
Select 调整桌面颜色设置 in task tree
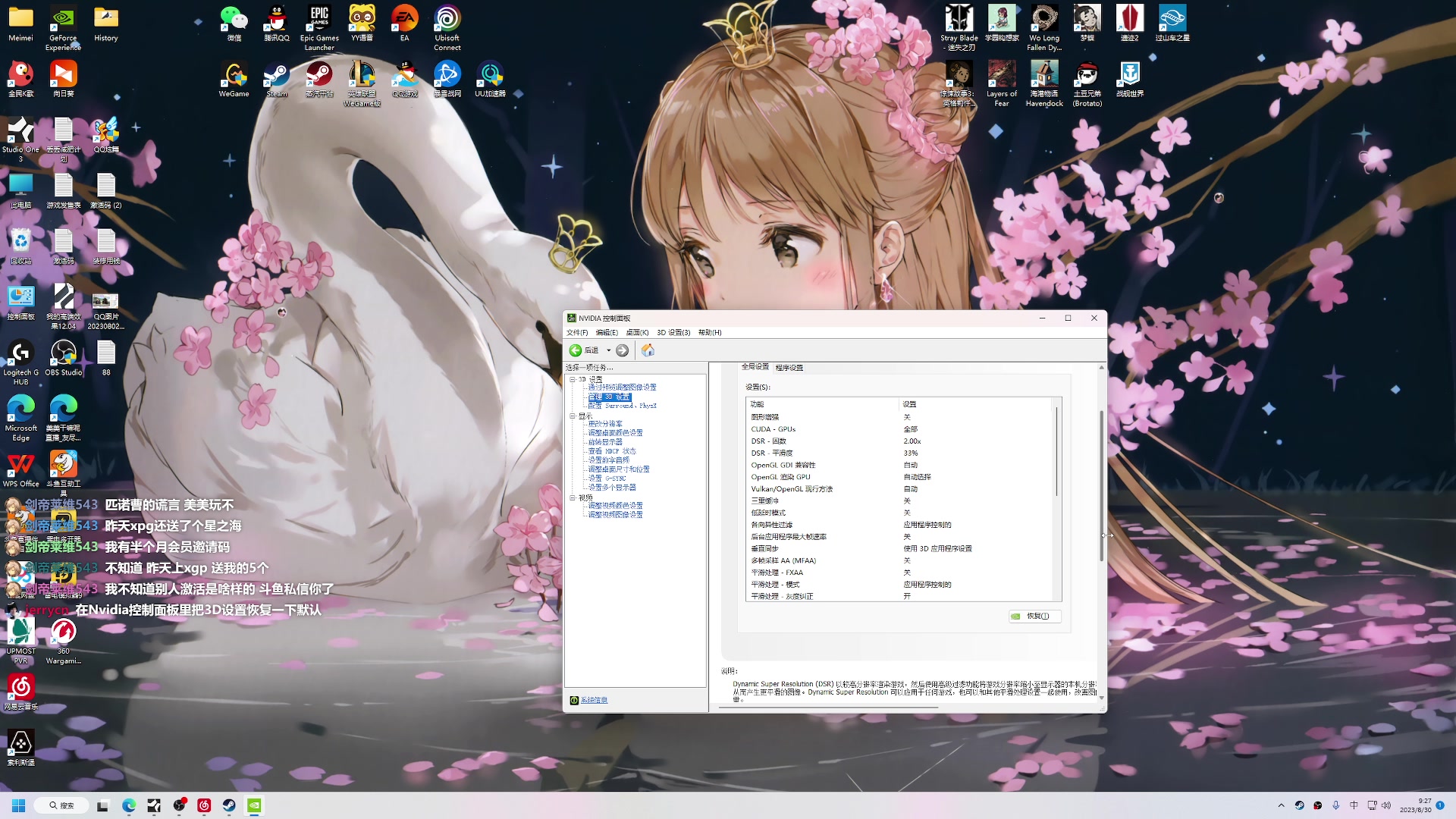click(615, 433)
